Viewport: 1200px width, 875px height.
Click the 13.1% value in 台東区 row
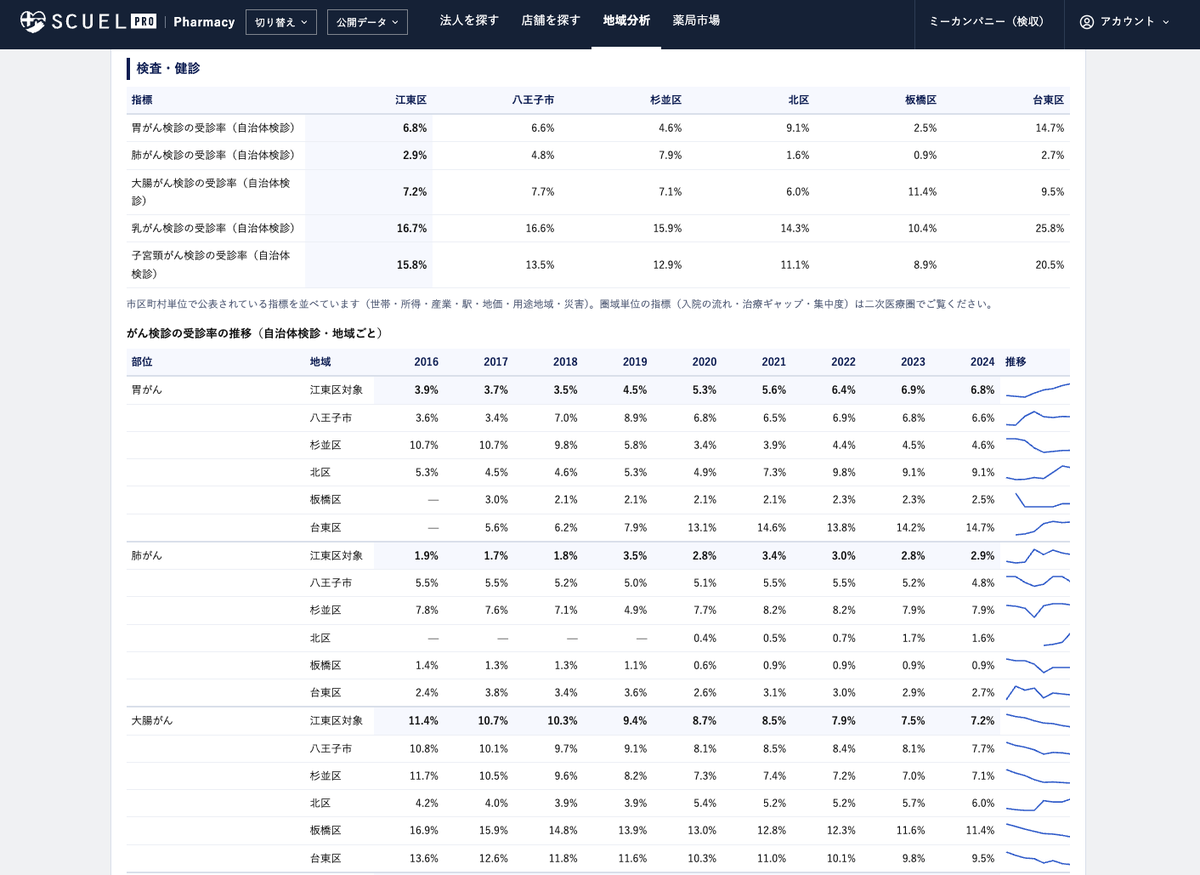click(x=701, y=528)
